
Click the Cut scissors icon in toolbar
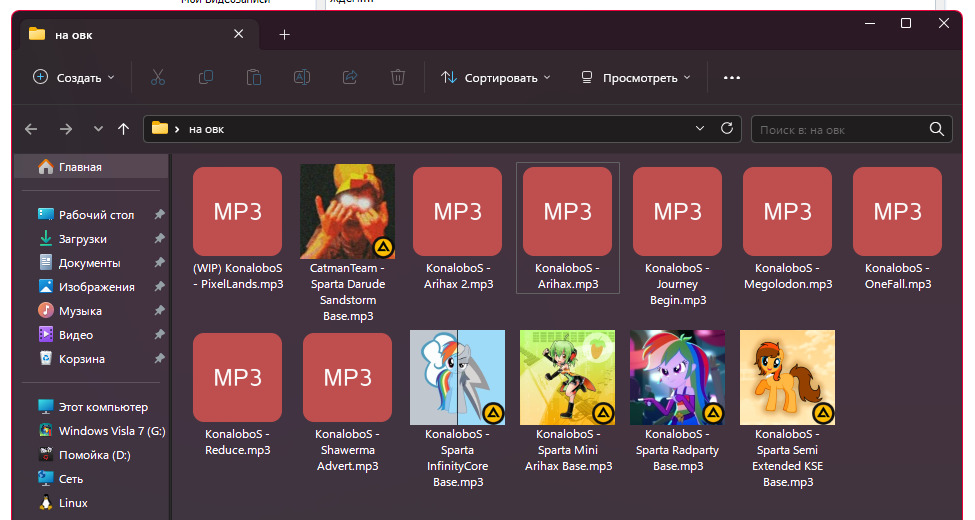tap(158, 77)
